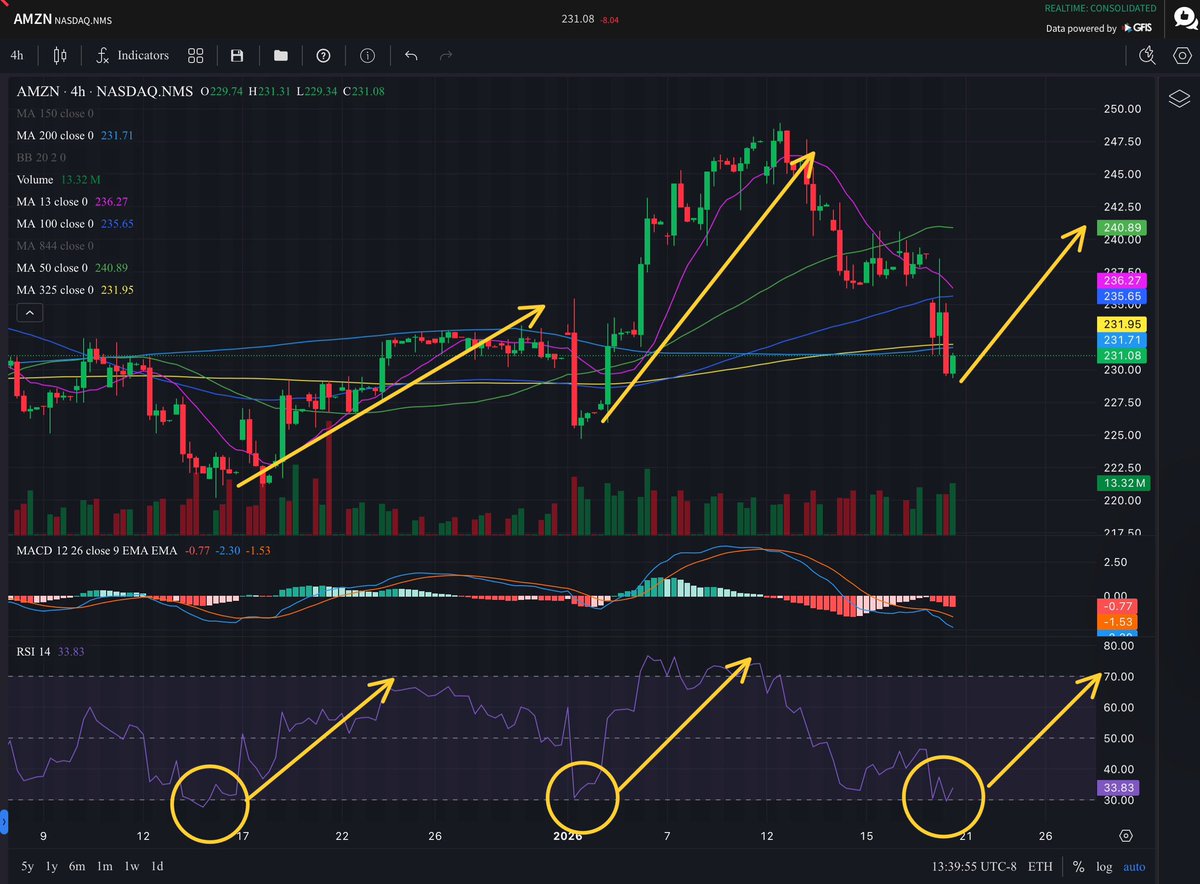Image resolution: width=1200 pixels, height=884 pixels.
Task: Open the chart layouts folder
Action: [280, 56]
